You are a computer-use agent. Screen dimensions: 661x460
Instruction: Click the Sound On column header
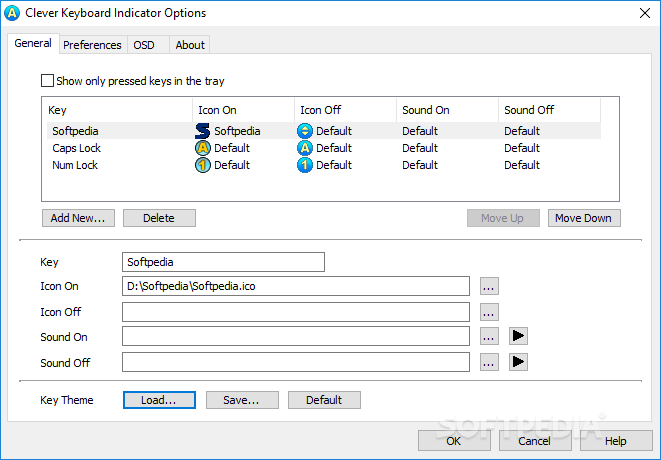pyautogui.click(x=447, y=110)
